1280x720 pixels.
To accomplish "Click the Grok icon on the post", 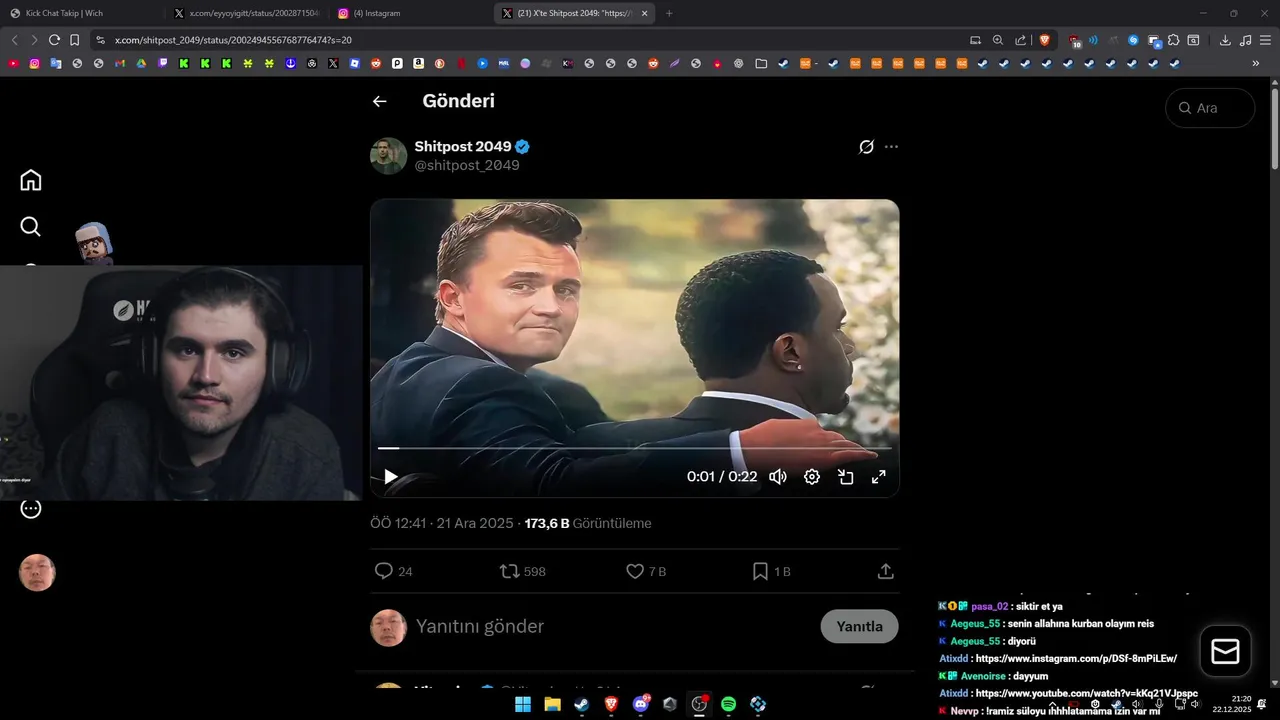I will coord(866,147).
